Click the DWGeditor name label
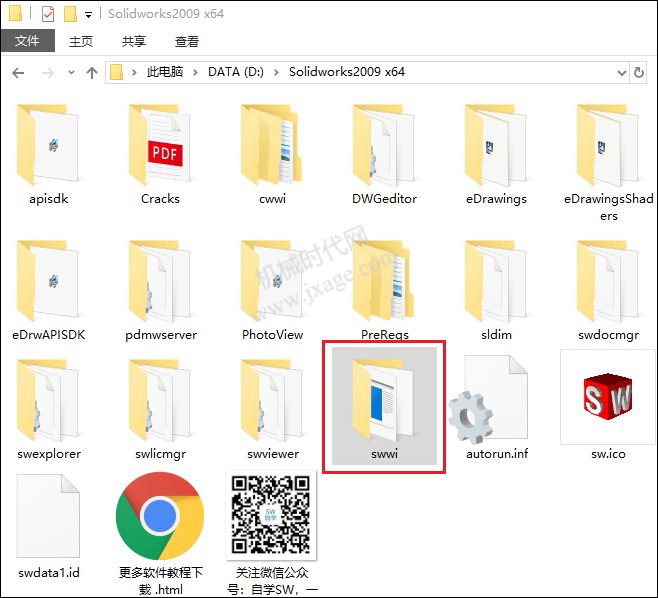Image resolution: width=658 pixels, height=598 pixels. click(384, 198)
